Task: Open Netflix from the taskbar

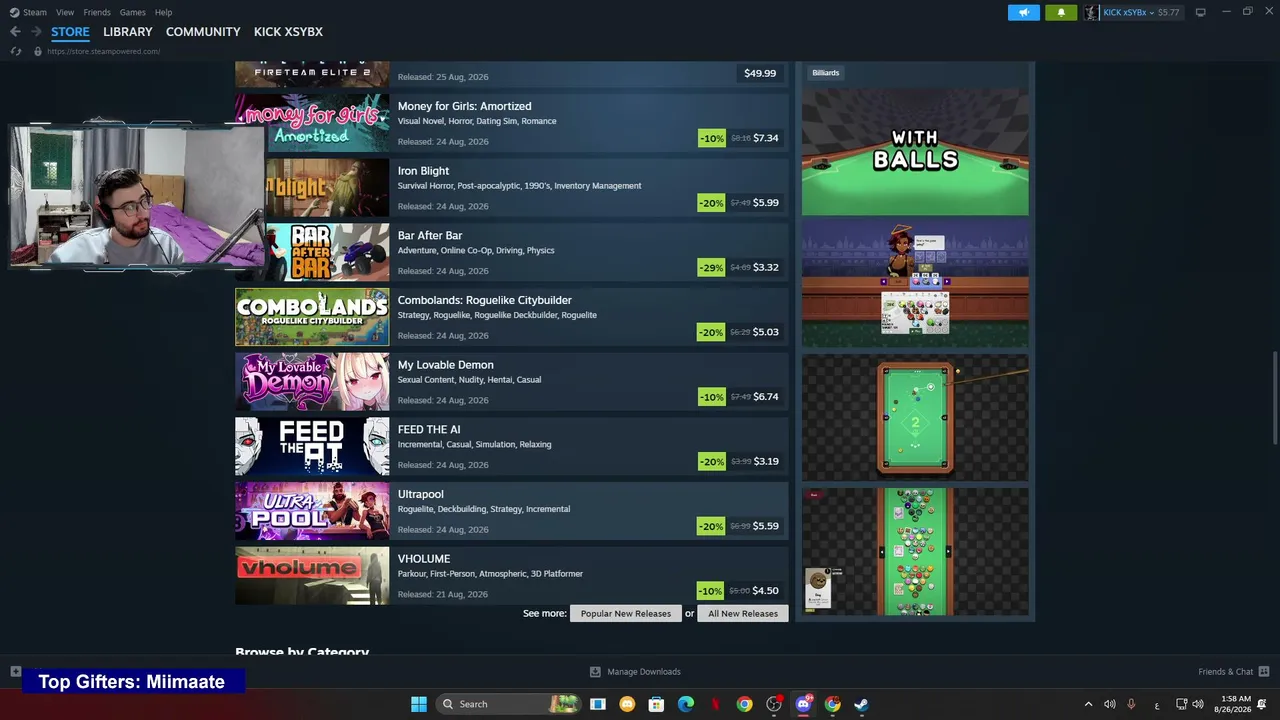Action: [715, 704]
